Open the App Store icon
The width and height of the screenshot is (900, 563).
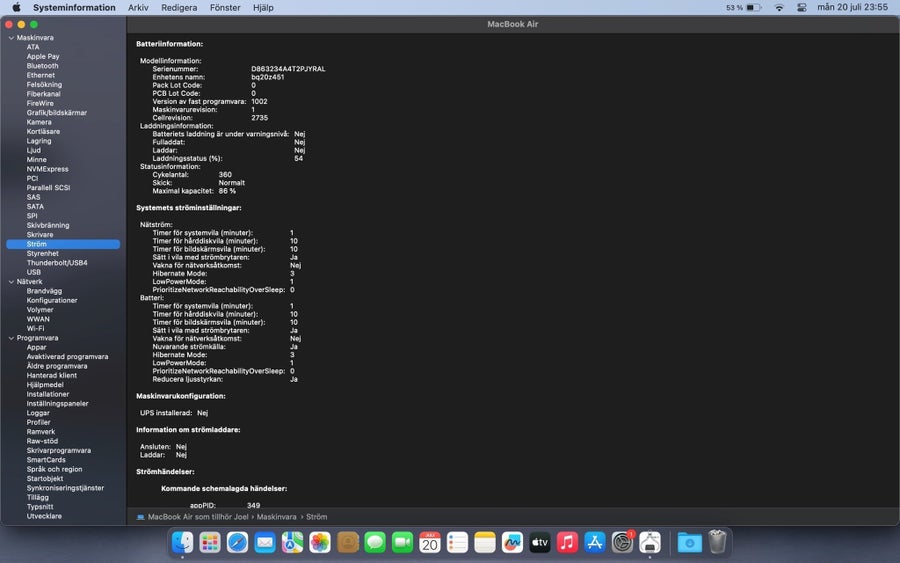tap(595, 542)
